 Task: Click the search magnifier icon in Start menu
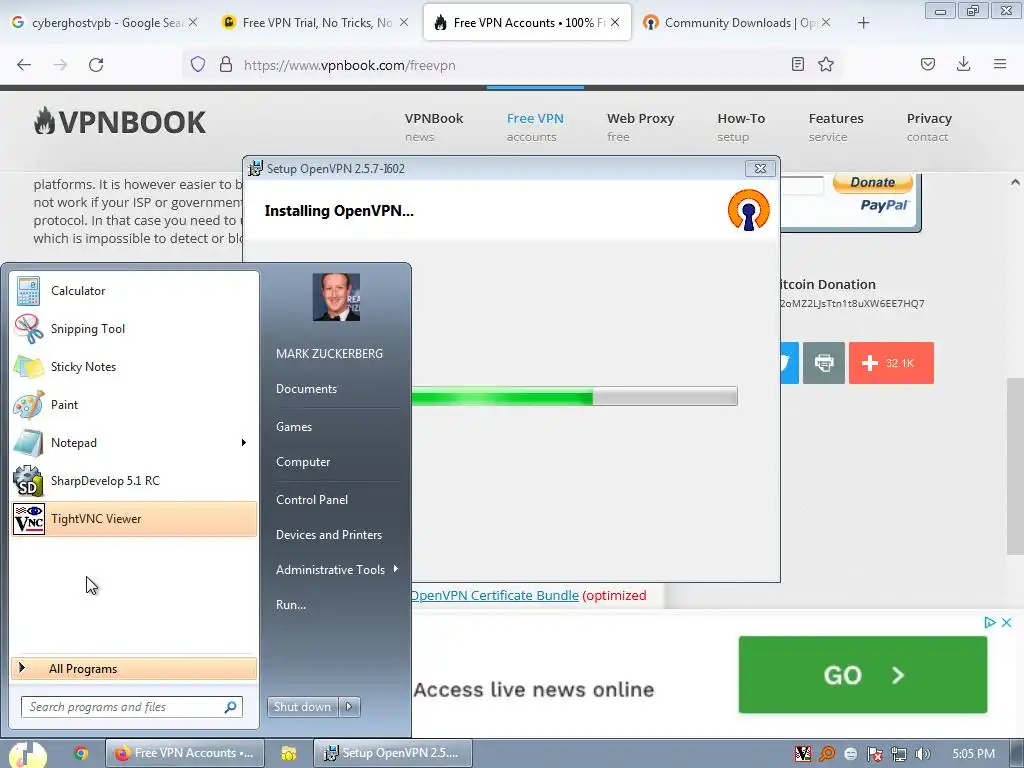point(231,707)
